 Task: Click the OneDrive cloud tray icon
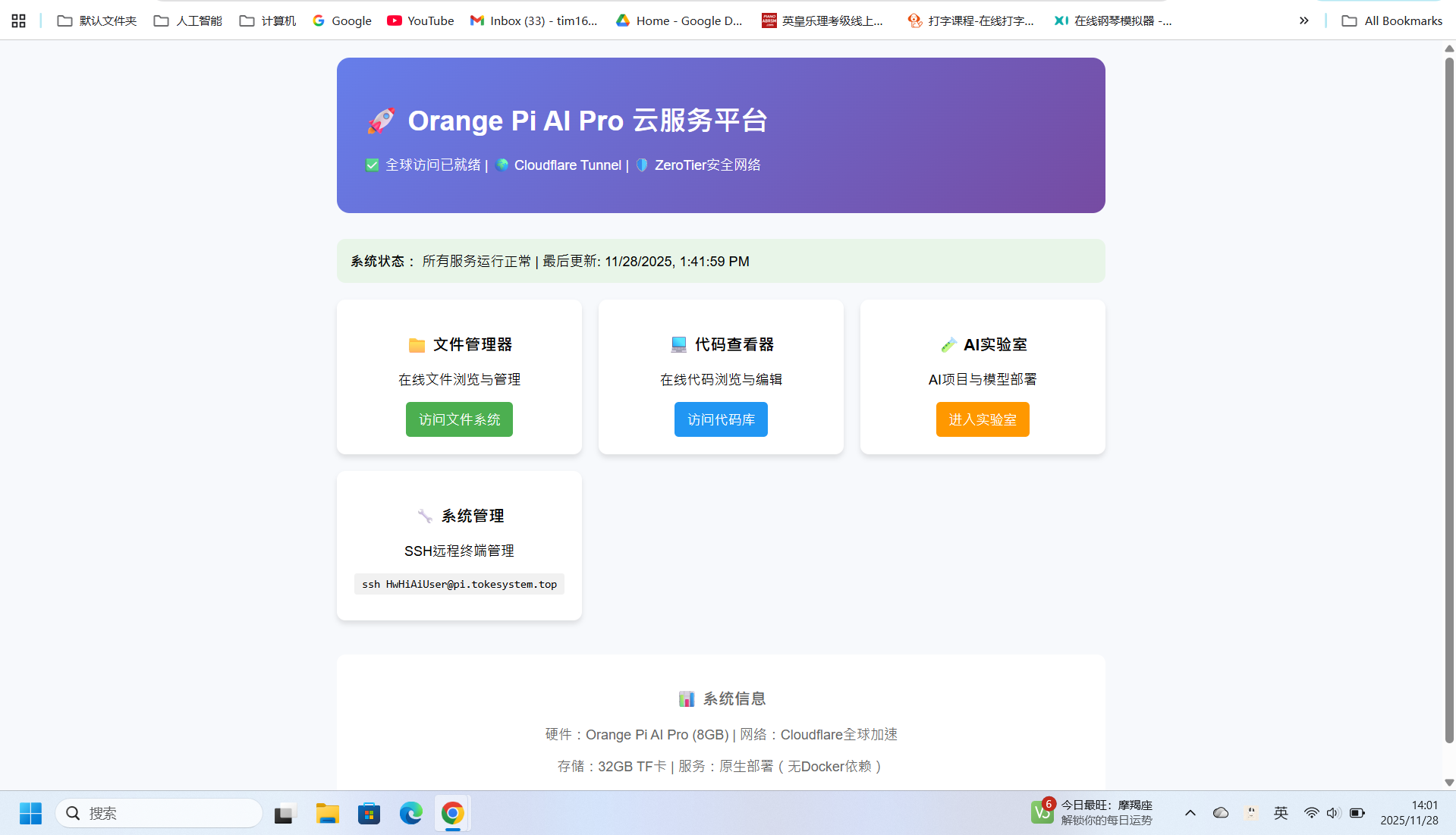click(x=1221, y=813)
